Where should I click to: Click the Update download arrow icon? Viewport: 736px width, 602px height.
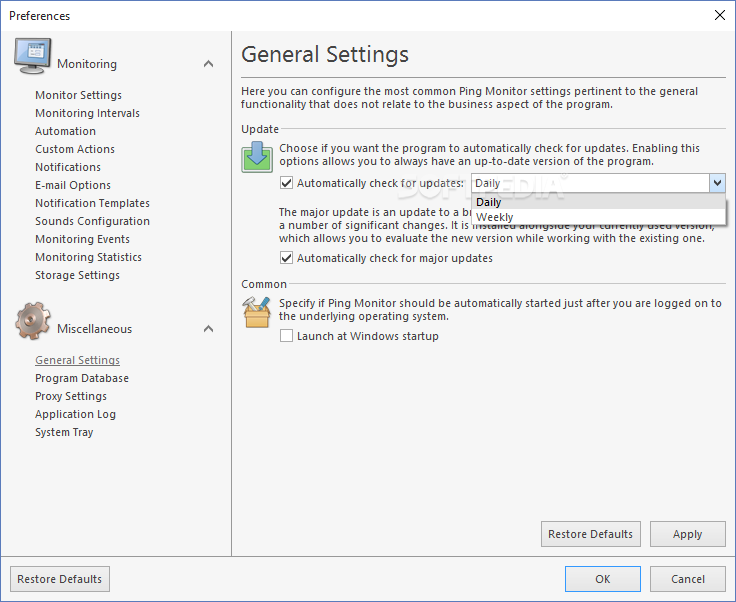coord(257,158)
